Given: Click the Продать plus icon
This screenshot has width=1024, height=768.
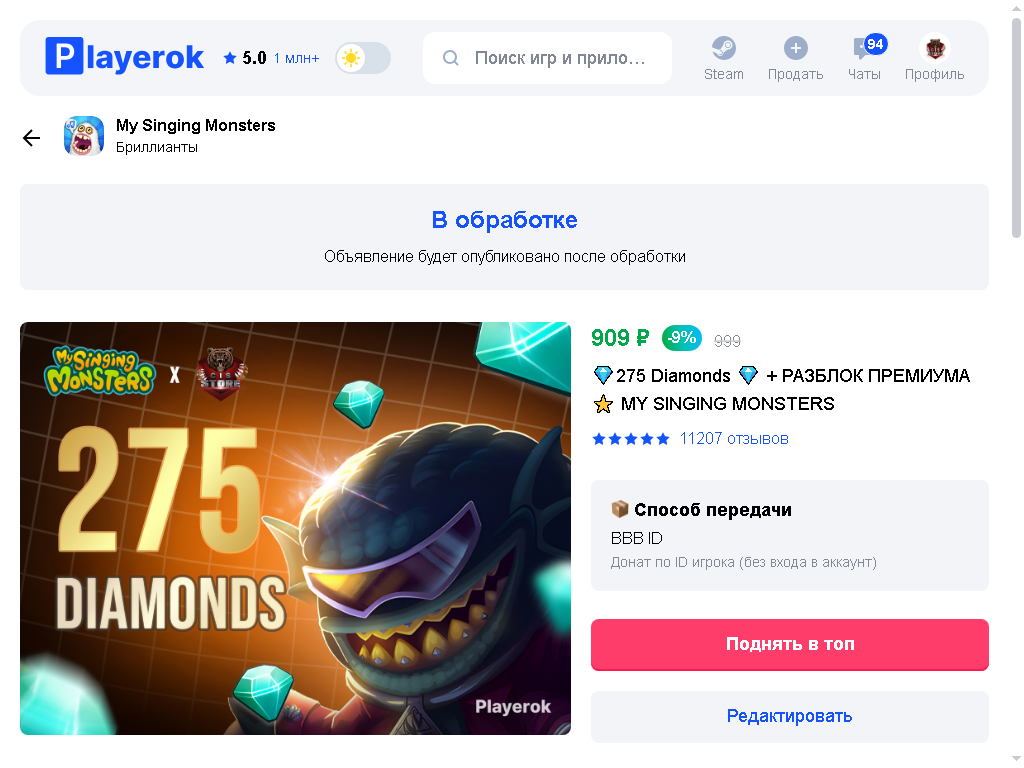Looking at the screenshot, I should [795, 48].
